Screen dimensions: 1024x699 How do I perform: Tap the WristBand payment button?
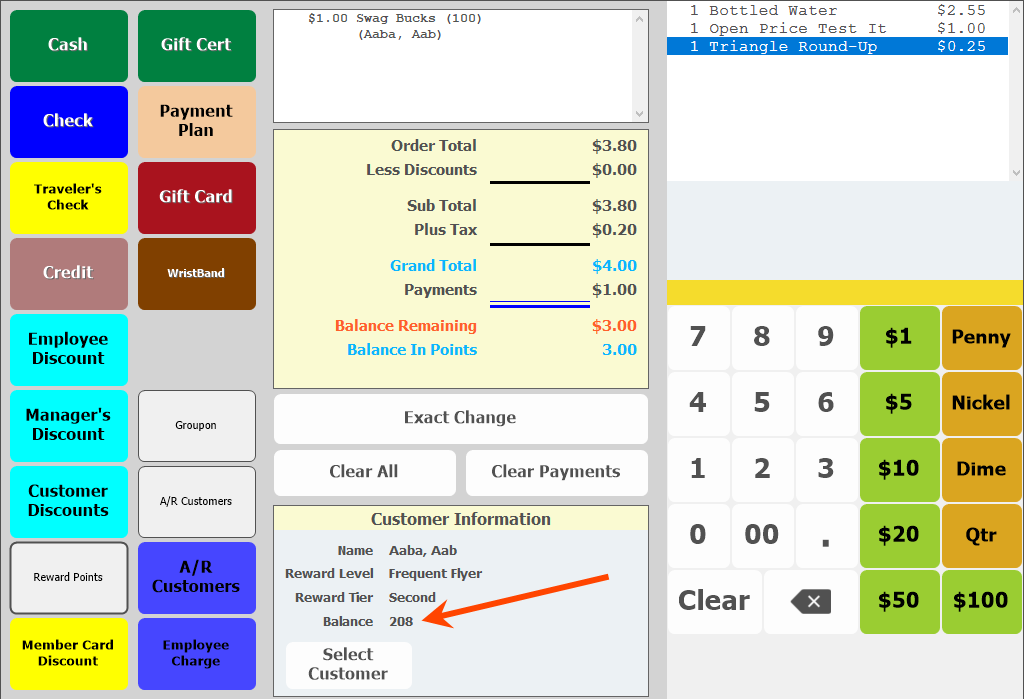(196, 273)
